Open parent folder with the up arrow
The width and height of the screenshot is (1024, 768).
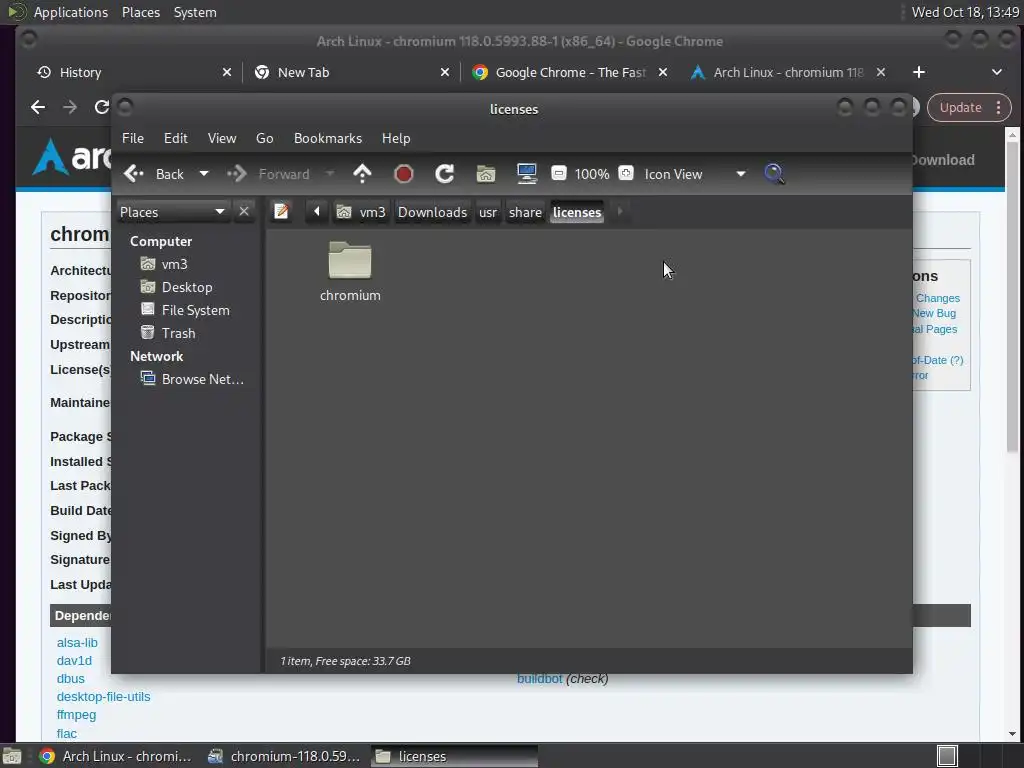click(362, 174)
